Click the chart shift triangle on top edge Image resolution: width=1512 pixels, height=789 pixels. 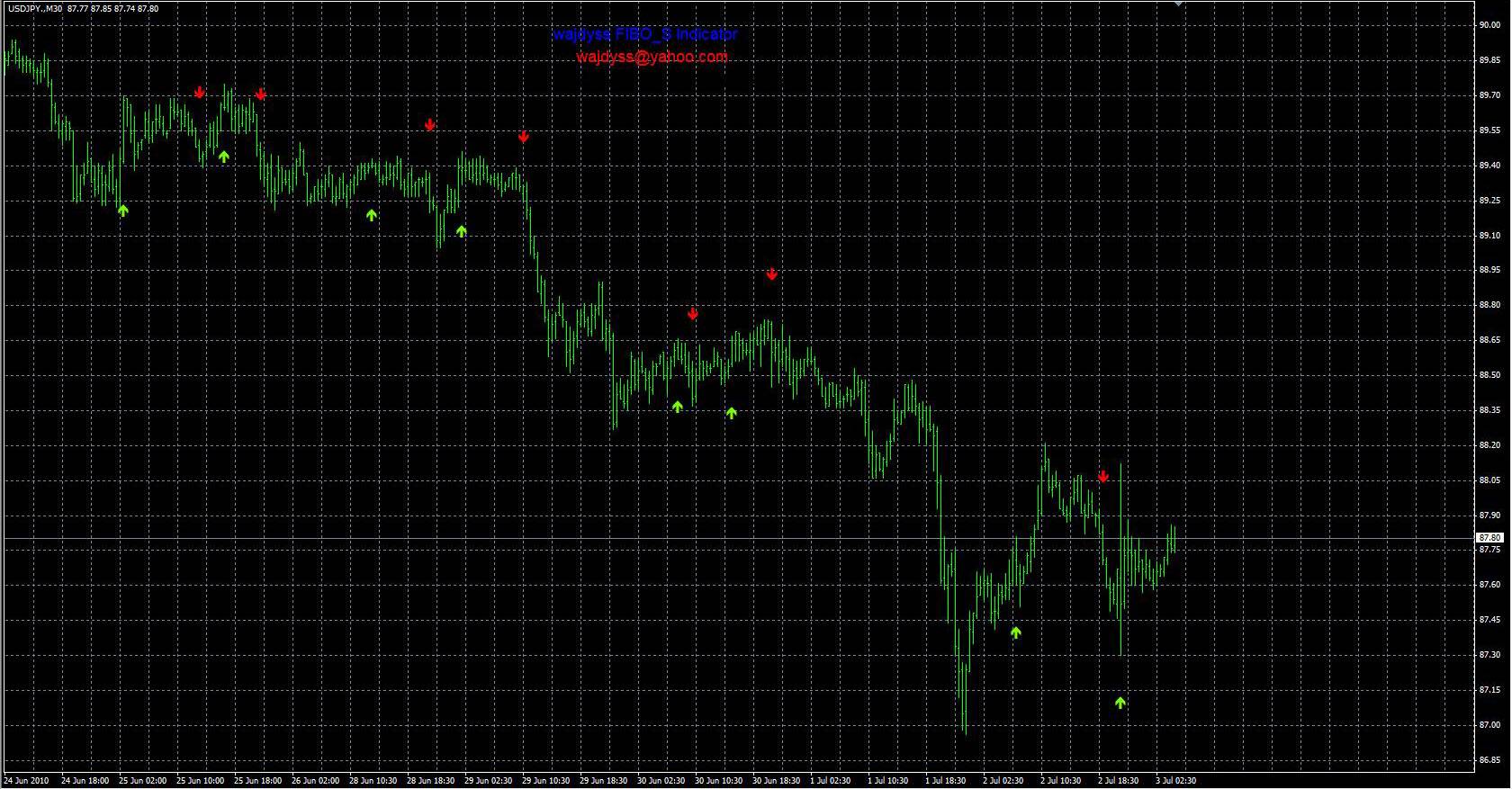coord(1178,4)
